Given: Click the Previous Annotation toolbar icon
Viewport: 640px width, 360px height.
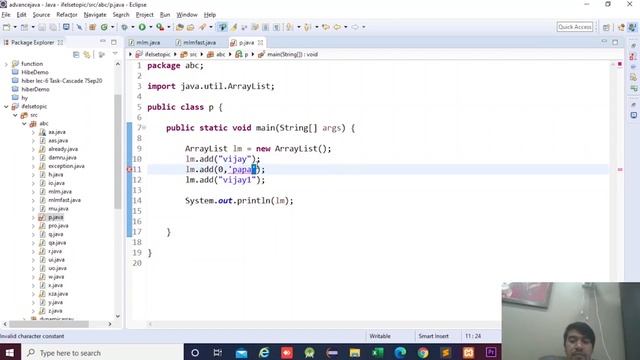Looking at the screenshot, I should [307, 27].
